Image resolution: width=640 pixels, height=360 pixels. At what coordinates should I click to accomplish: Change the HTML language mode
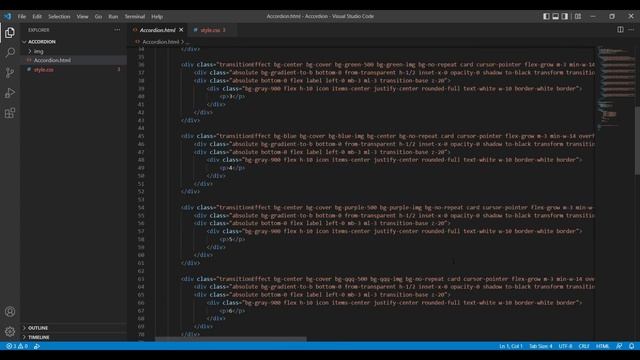tap(602, 346)
